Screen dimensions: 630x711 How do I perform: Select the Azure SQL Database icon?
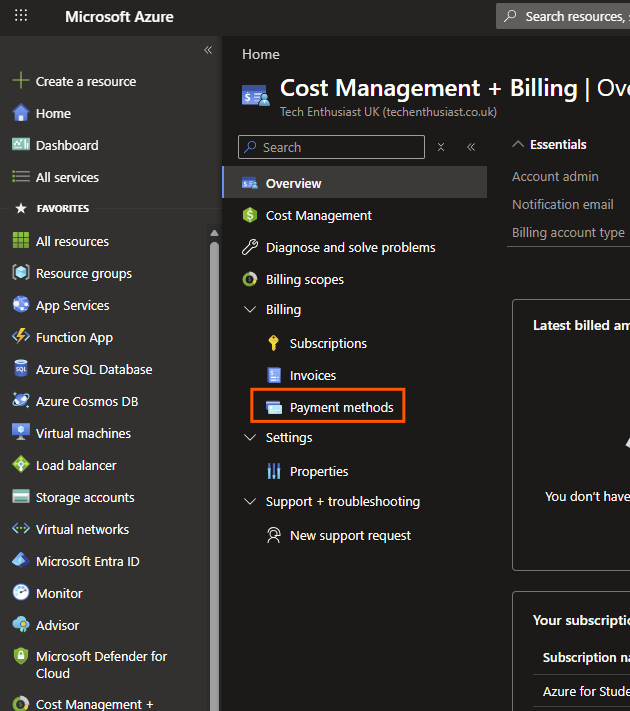[21, 369]
